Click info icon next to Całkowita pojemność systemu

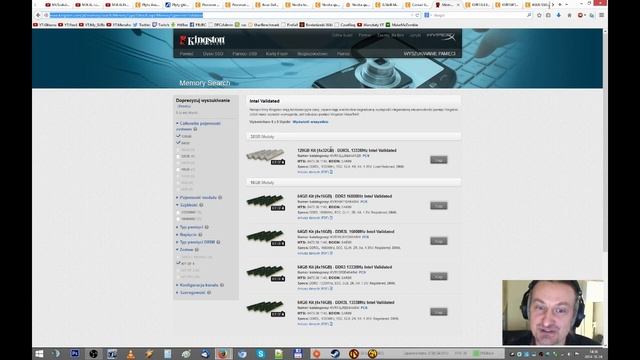[x=195, y=129]
